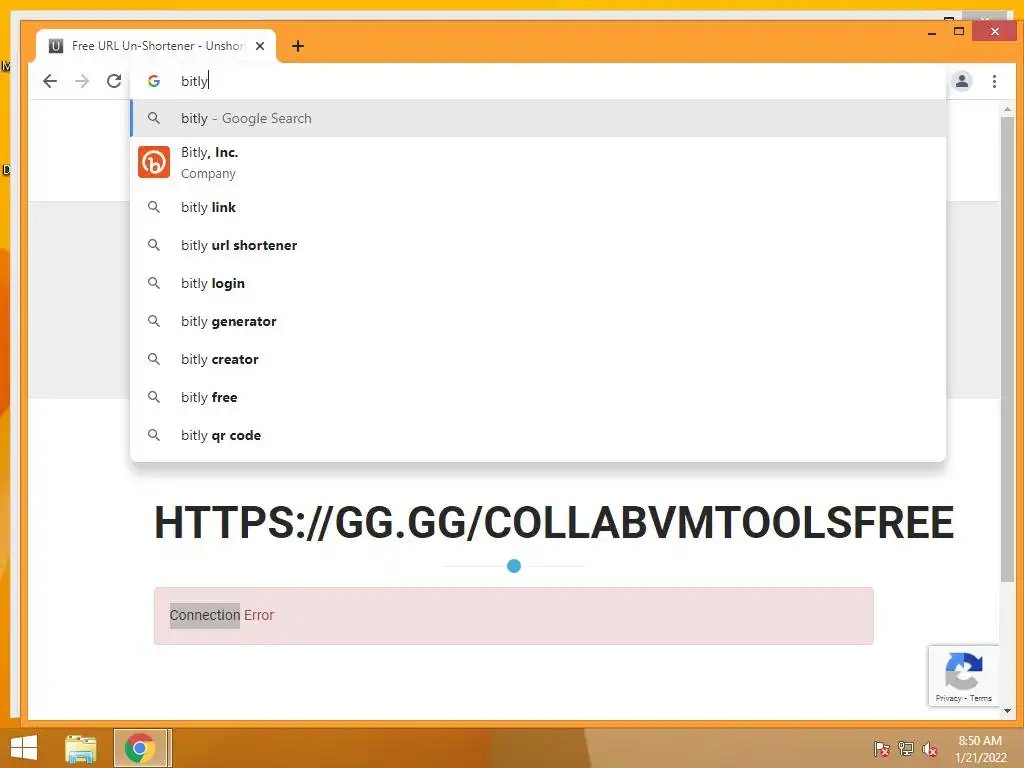
Task: Reload the page with the refresh icon
Action: pos(114,81)
